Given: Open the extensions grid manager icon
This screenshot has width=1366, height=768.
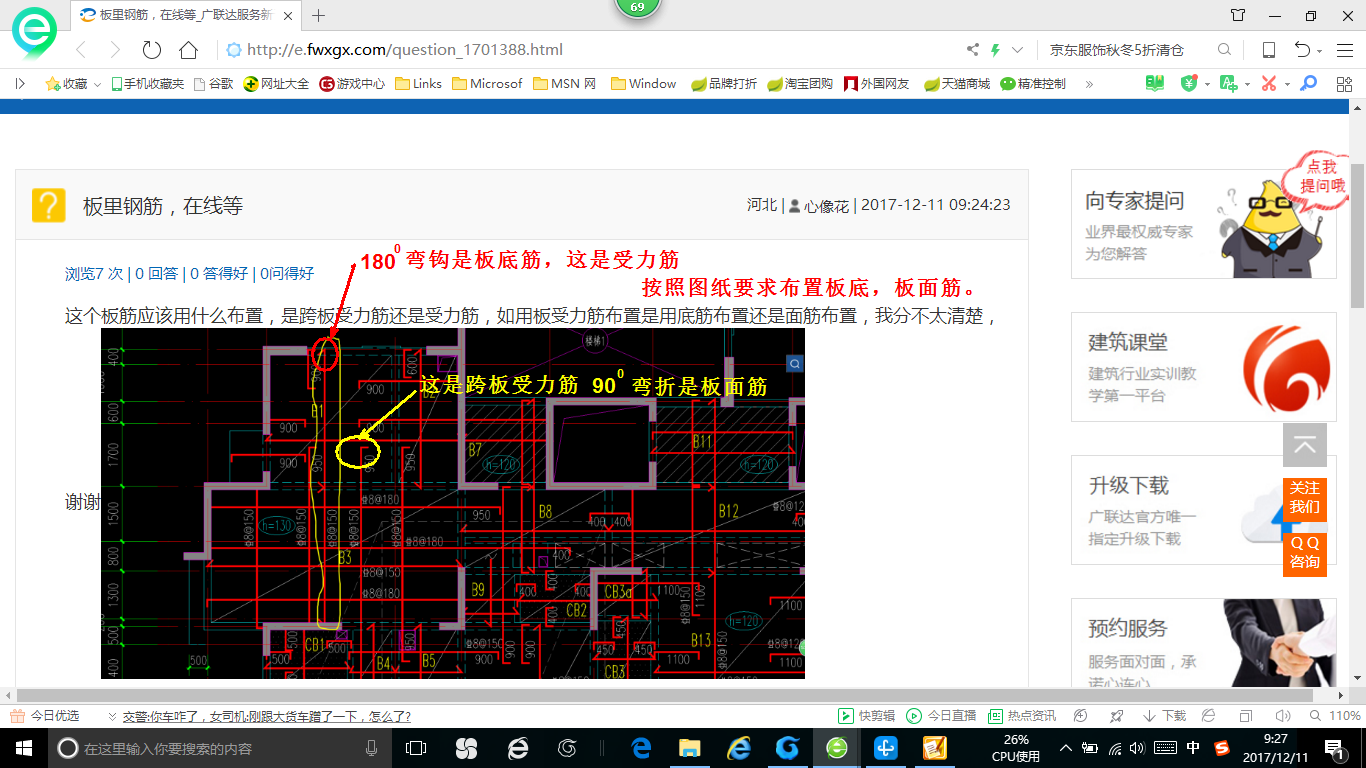Looking at the screenshot, I should click(1344, 84).
